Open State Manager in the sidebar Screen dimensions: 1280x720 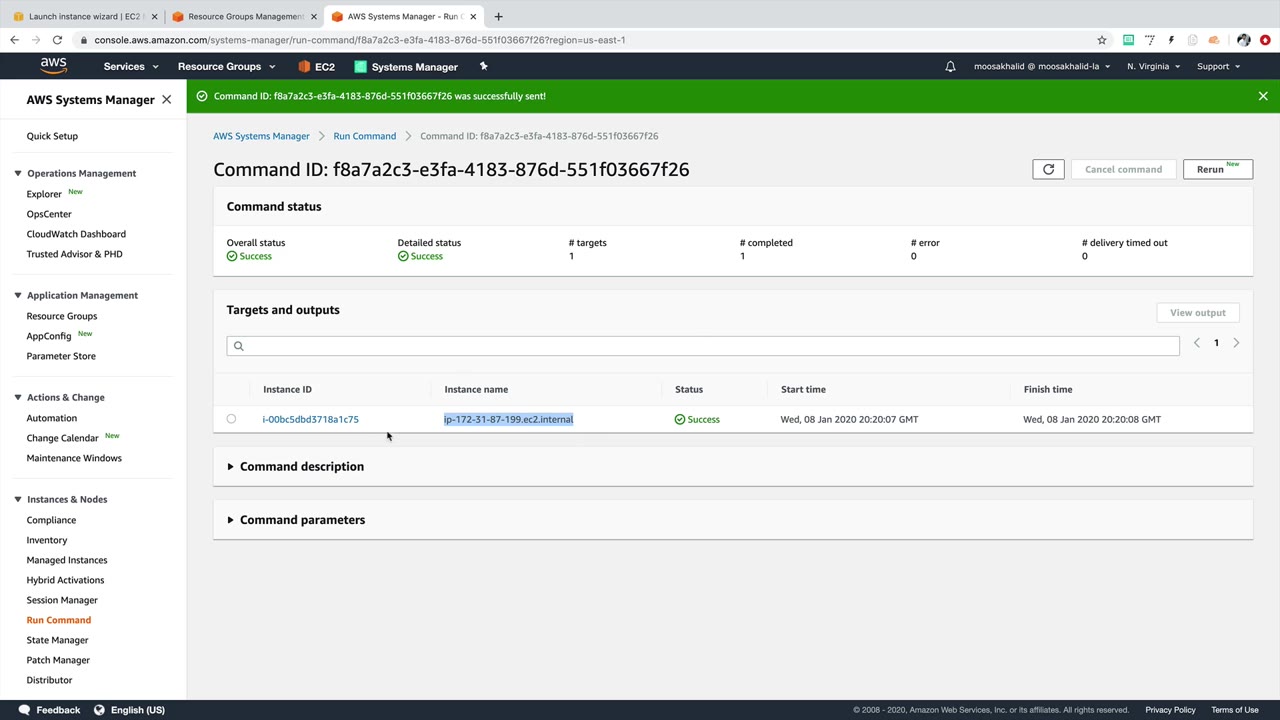57,640
